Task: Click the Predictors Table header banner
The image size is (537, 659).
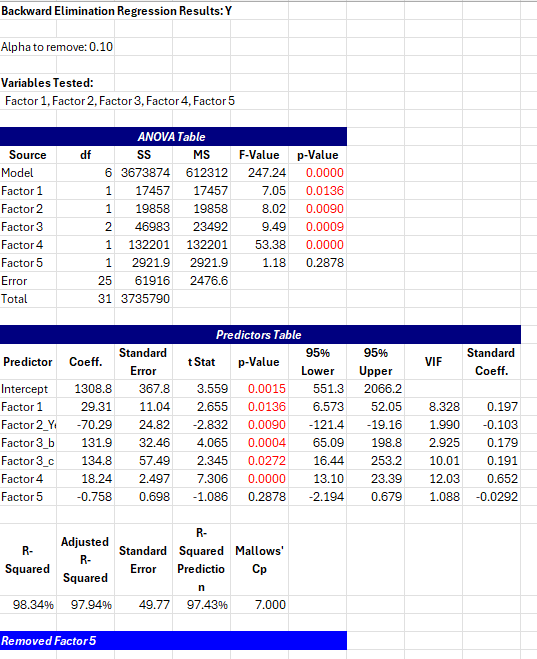Action: pyautogui.click(x=260, y=335)
